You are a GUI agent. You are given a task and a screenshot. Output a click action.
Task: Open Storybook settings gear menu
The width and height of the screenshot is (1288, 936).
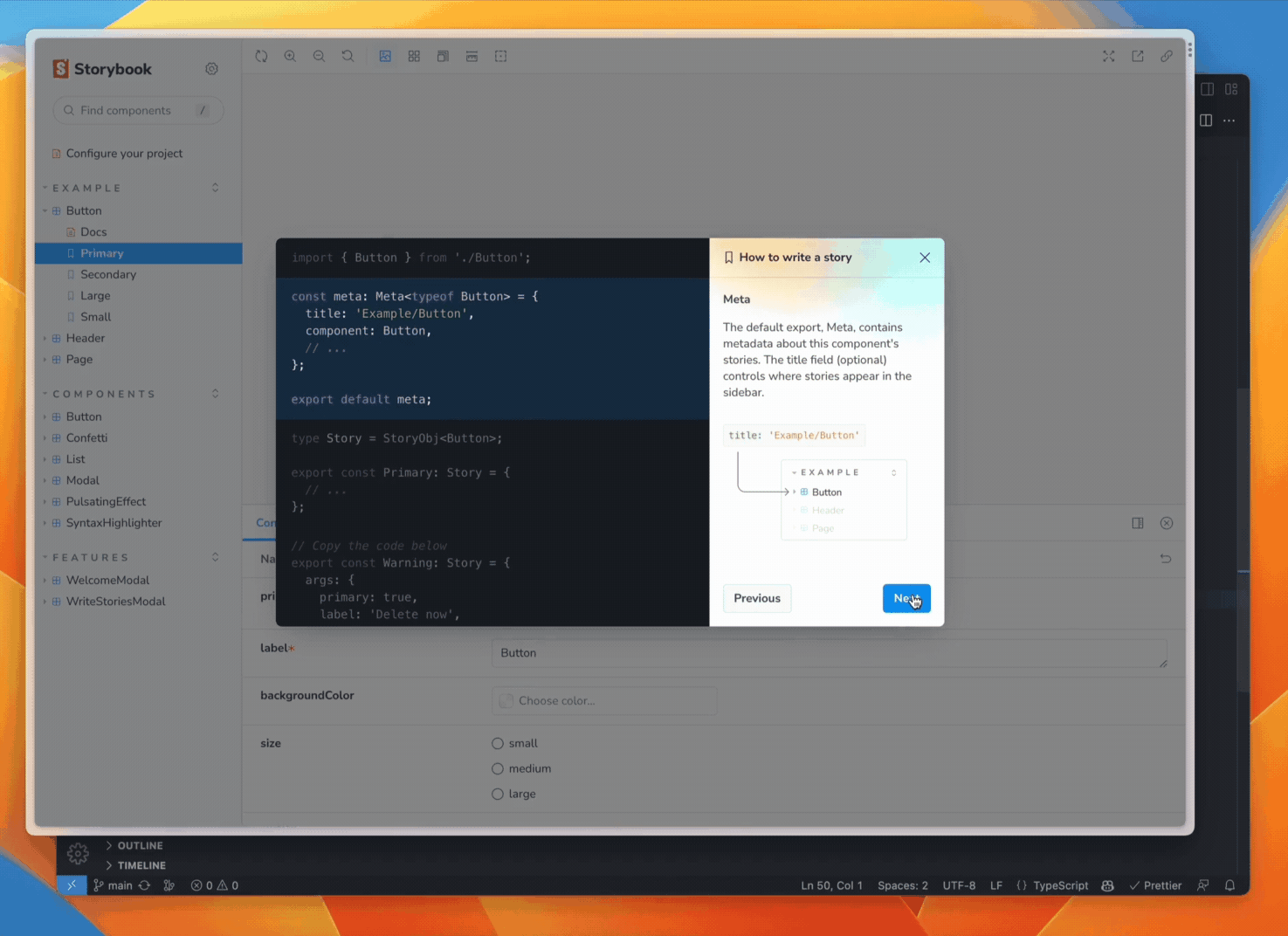pyautogui.click(x=211, y=69)
